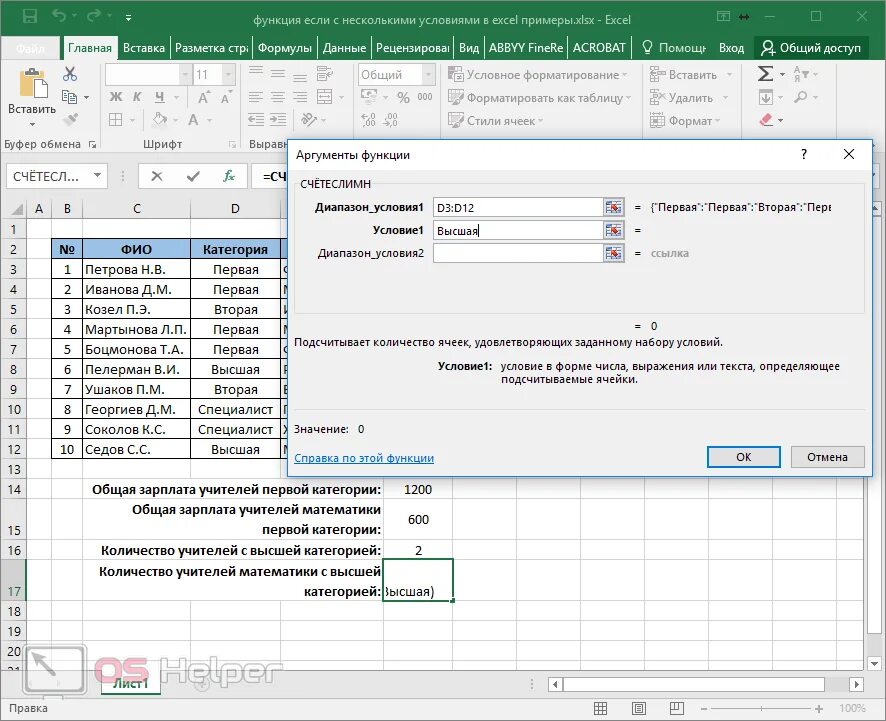Click the Undo arrow icon
The height and width of the screenshot is (721, 886).
click(x=59, y=16)
